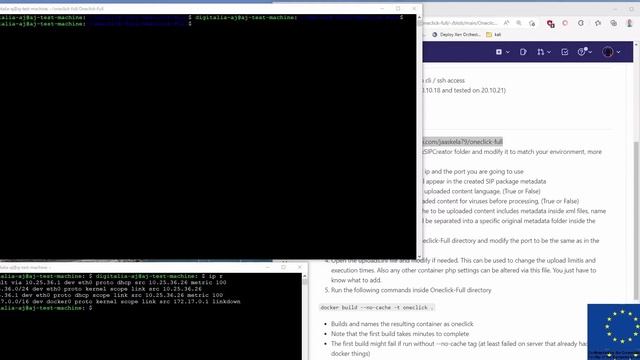Click the red extension icon in browser toolbar
The width and height of the screenshot is (640, 360).
(550, 24)
